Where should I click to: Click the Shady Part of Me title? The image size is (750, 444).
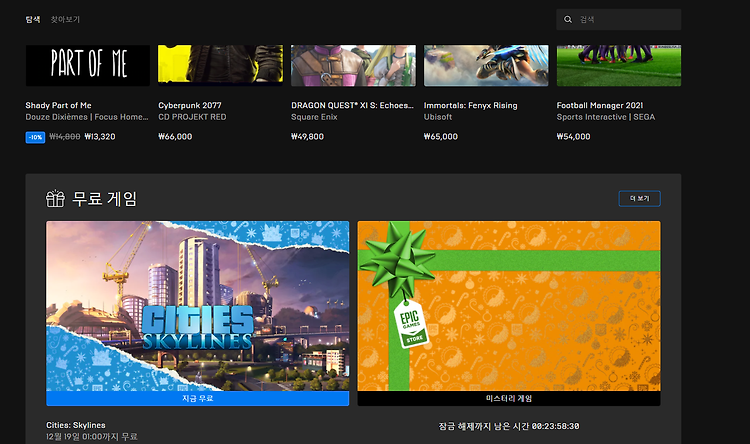coord(58,105)
